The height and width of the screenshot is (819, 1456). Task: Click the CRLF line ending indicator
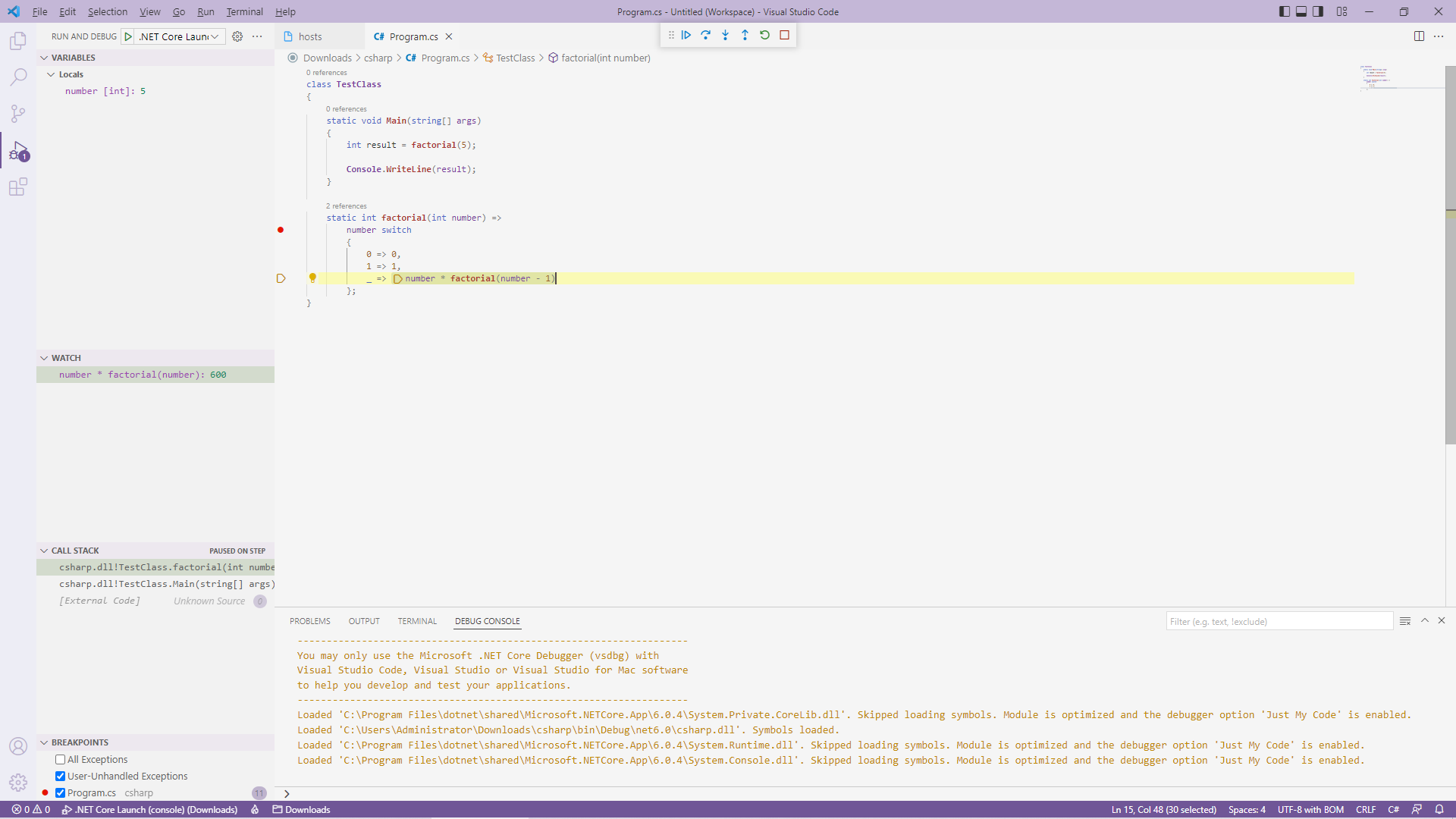coord(1365,809)
